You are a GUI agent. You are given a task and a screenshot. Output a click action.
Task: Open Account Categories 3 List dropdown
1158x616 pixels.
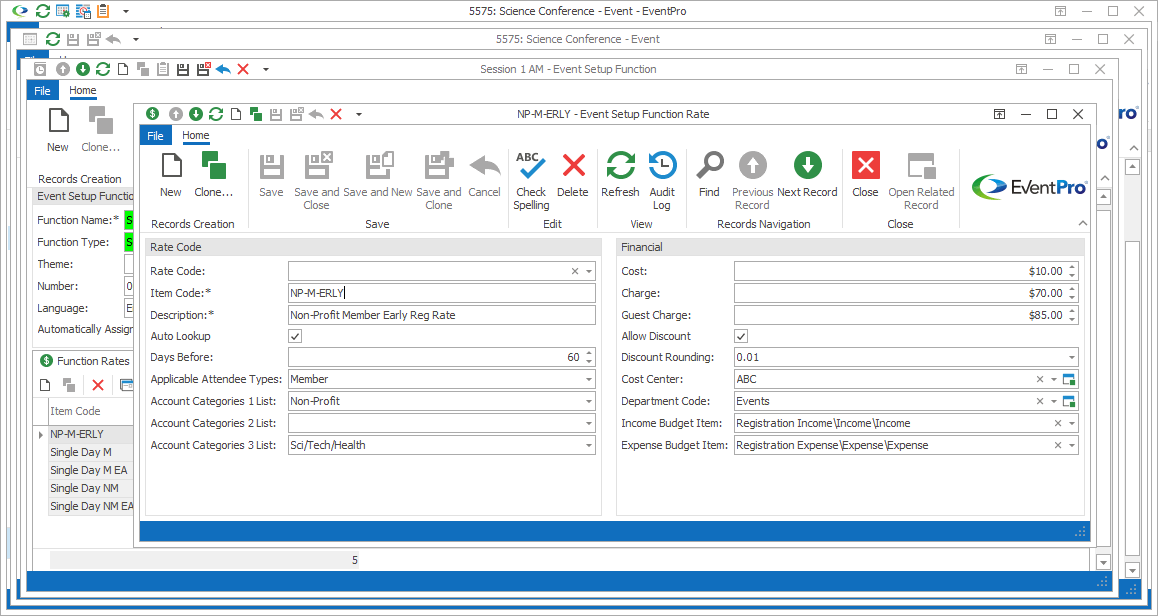pos(589,445)
